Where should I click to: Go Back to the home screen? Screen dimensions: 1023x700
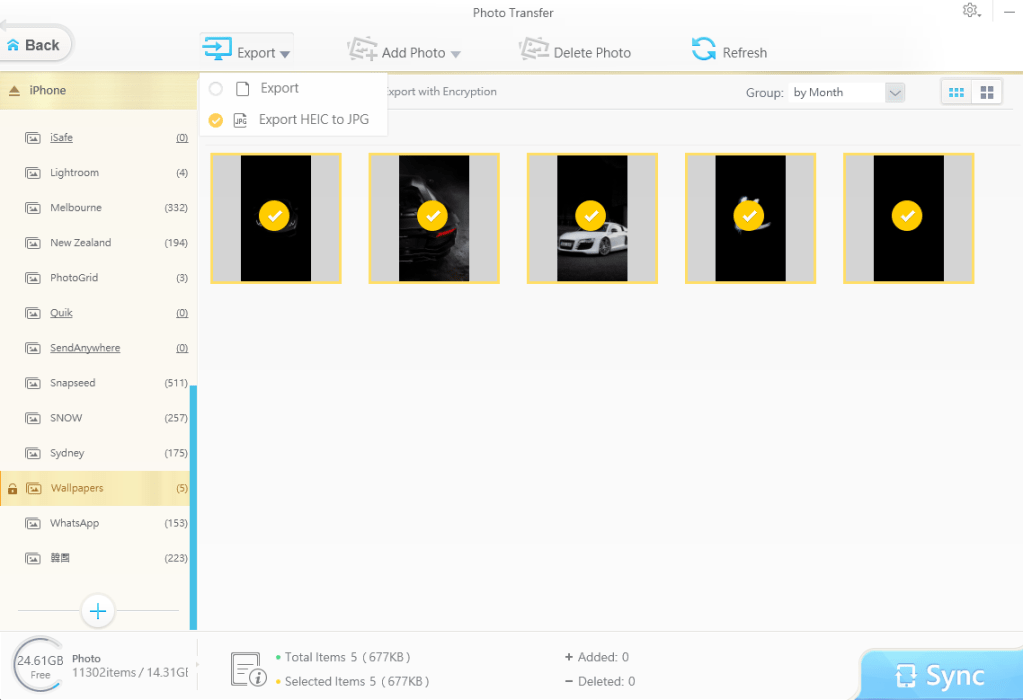(34, 45)
